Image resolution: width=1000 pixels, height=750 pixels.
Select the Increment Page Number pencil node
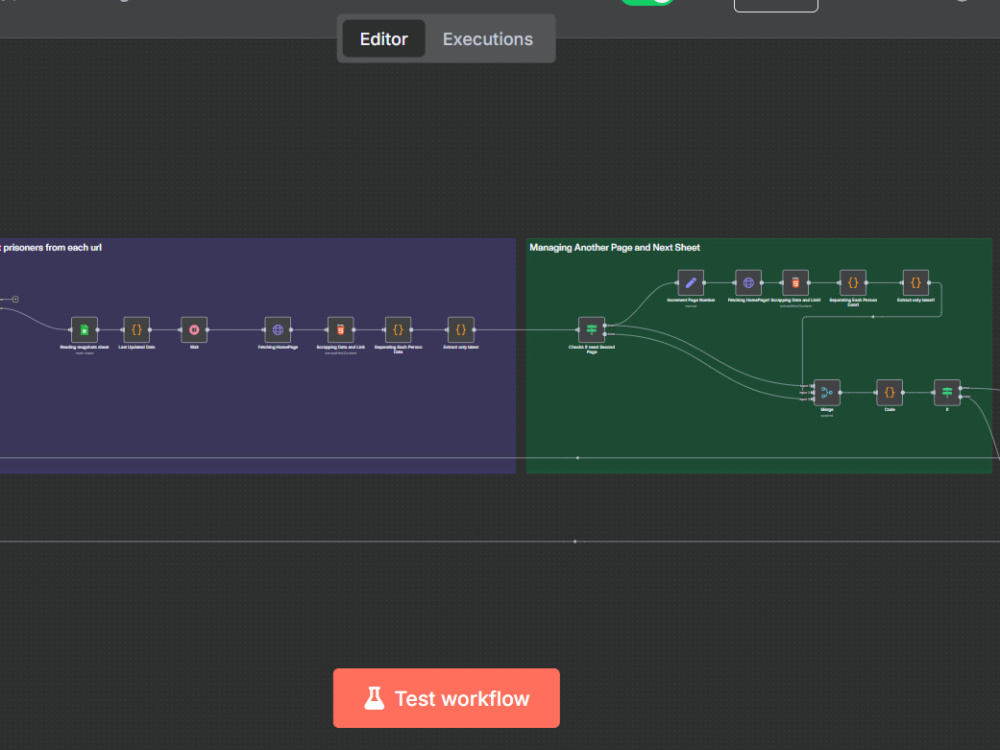tap(691, 283)
